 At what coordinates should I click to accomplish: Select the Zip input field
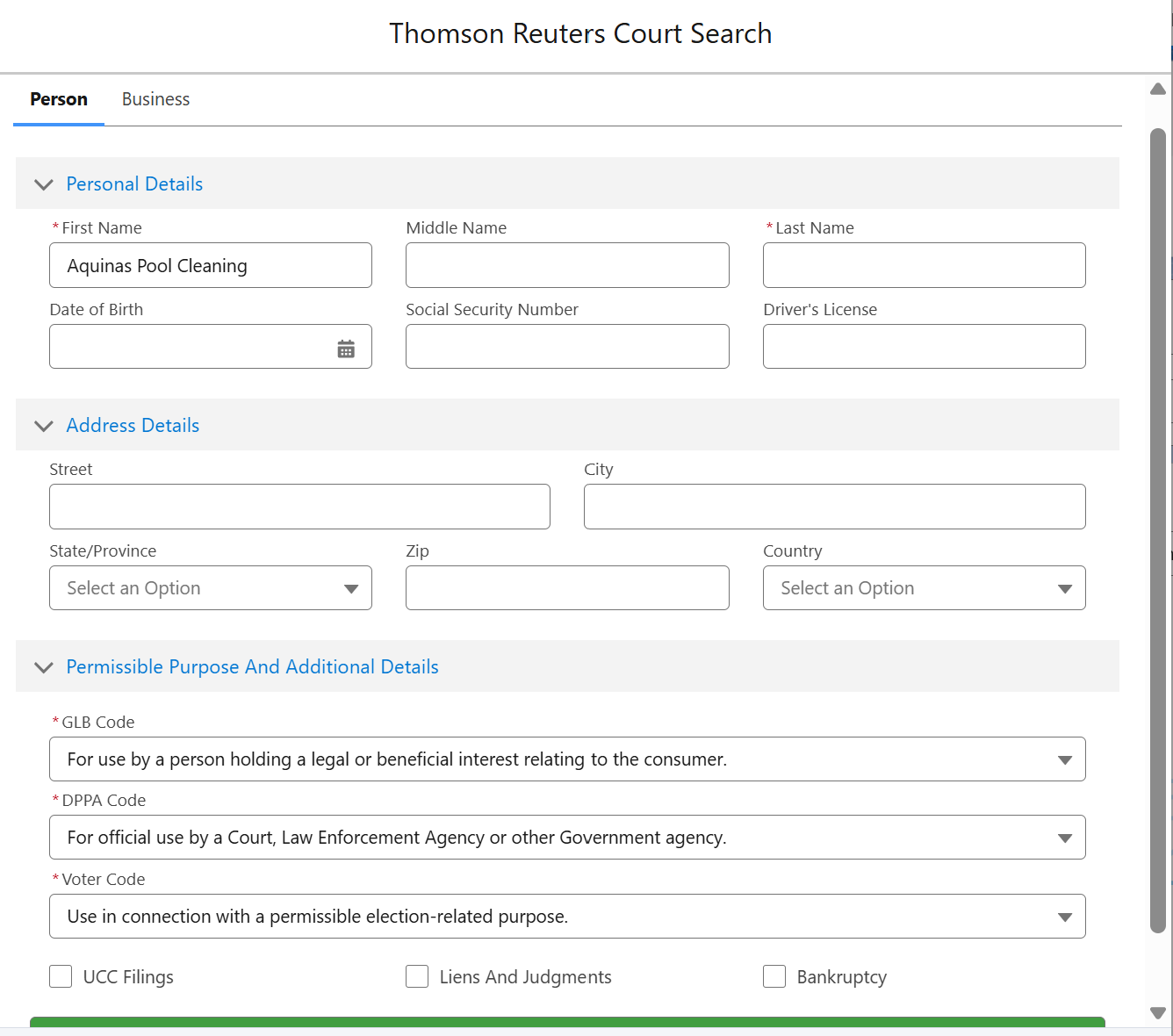[567, 588]
